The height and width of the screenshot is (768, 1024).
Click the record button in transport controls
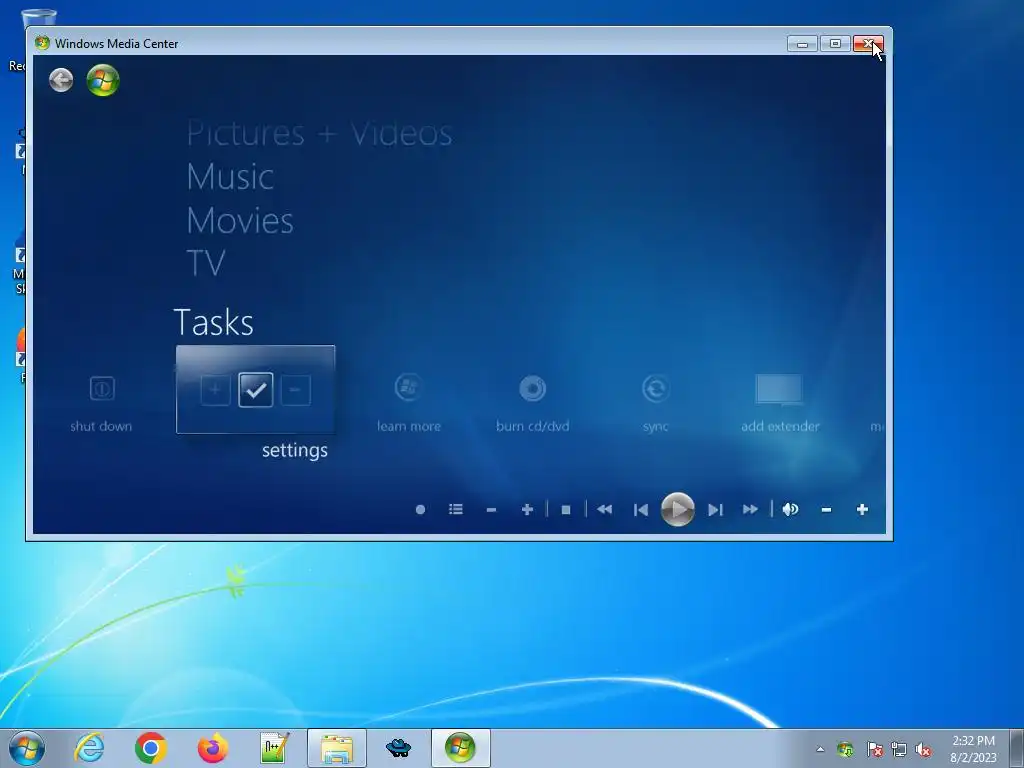[x=421, y=509]
